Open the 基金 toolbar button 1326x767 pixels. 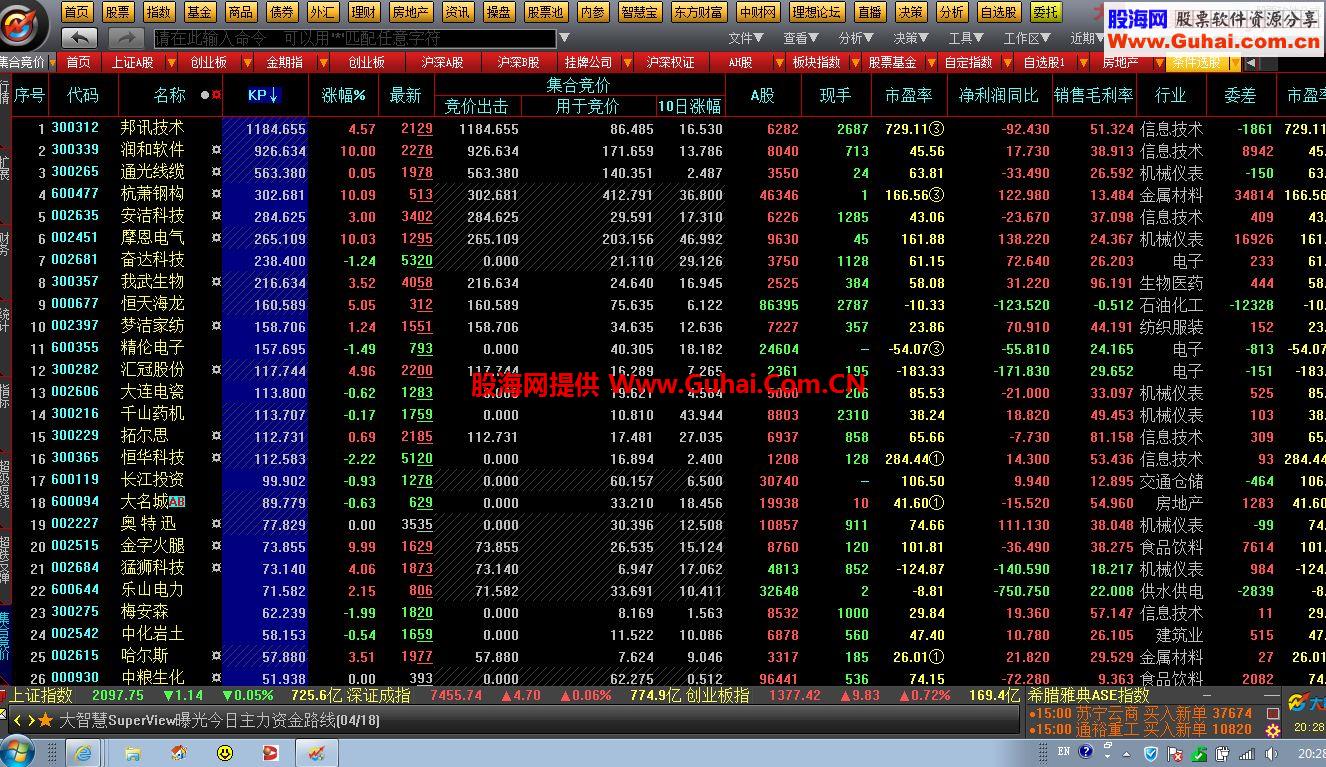coord(199,12)
